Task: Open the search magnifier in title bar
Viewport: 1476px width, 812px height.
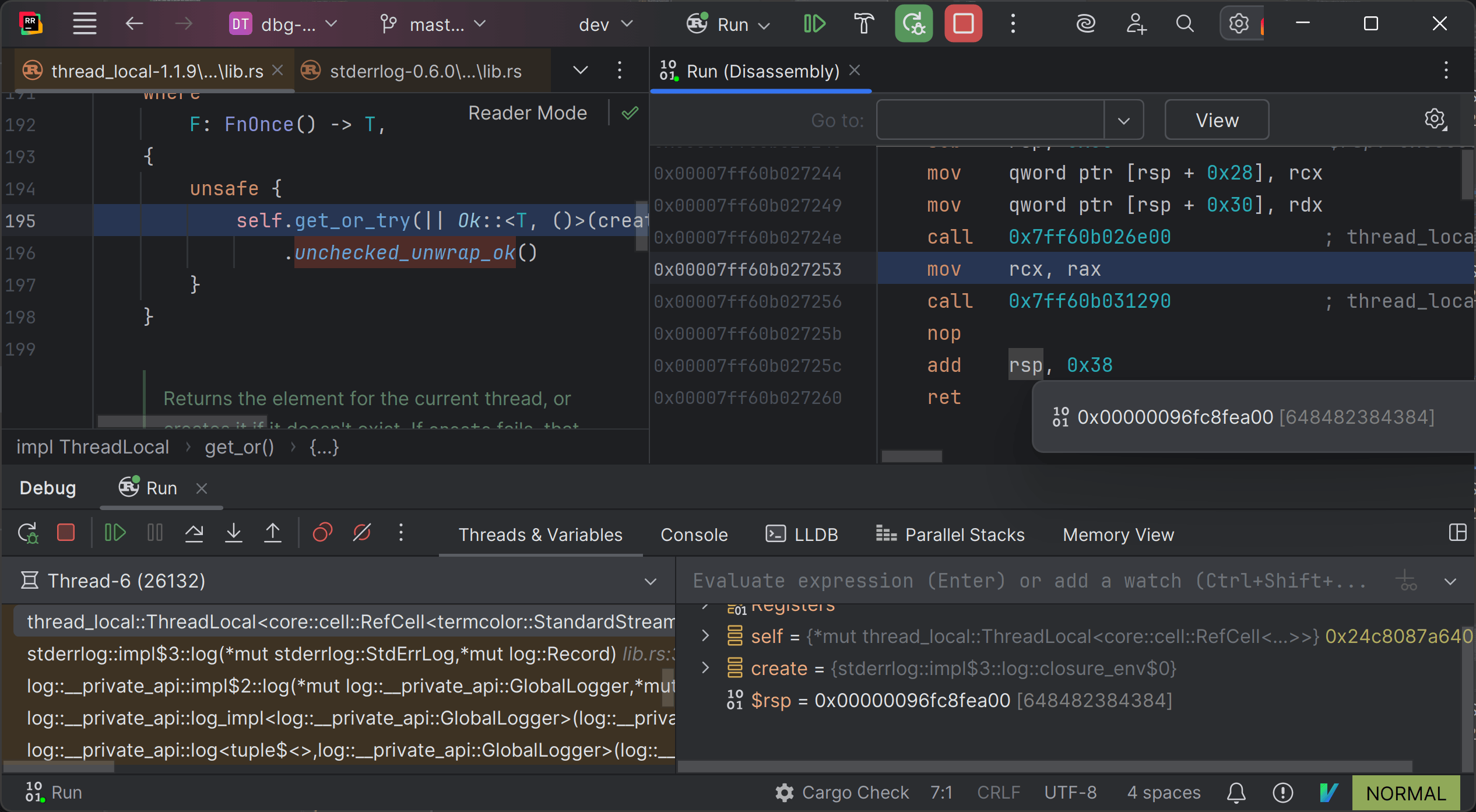Action: (x=1185, y=24)
